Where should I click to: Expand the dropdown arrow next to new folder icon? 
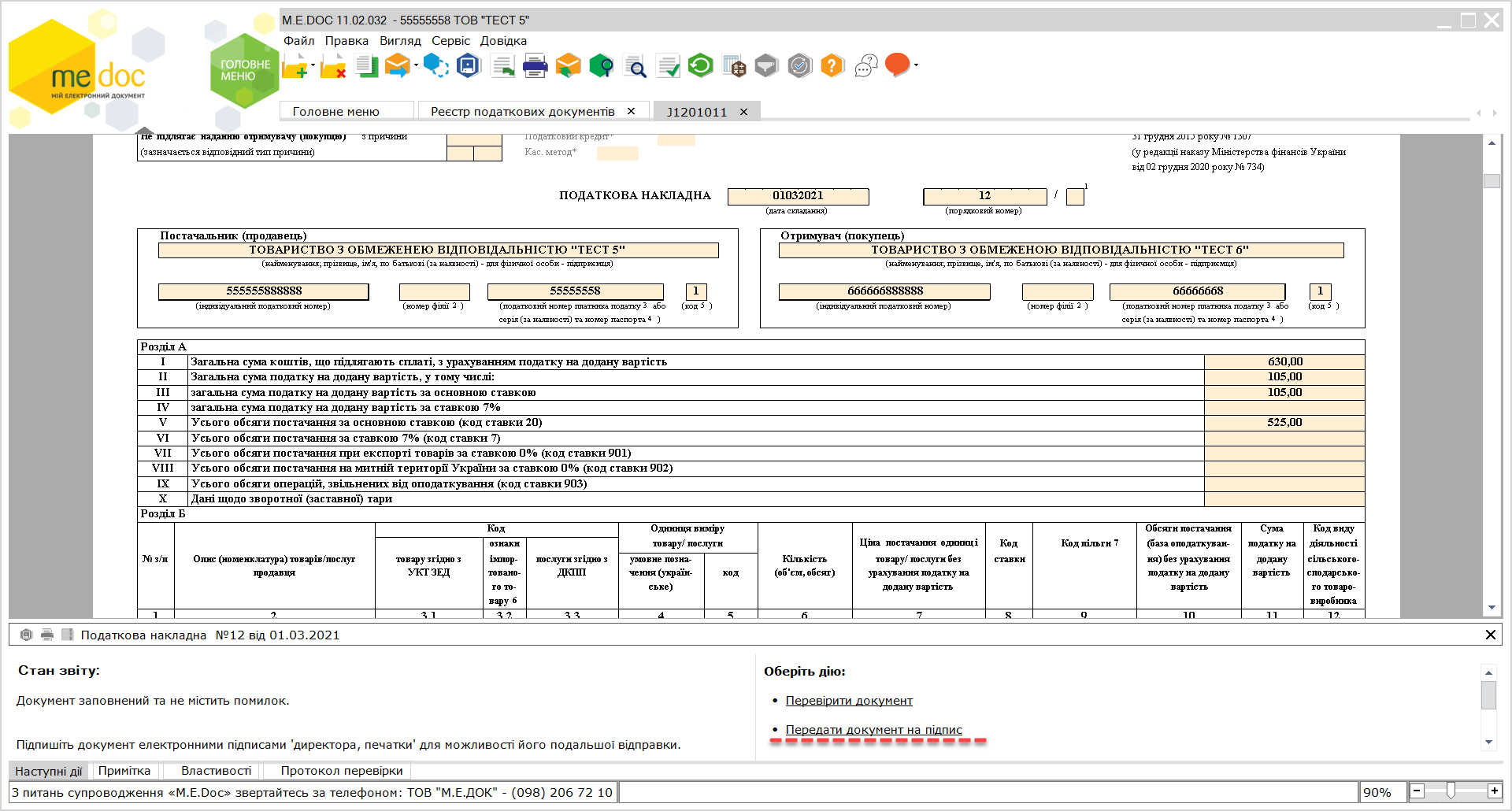click(x=313, y=65)
